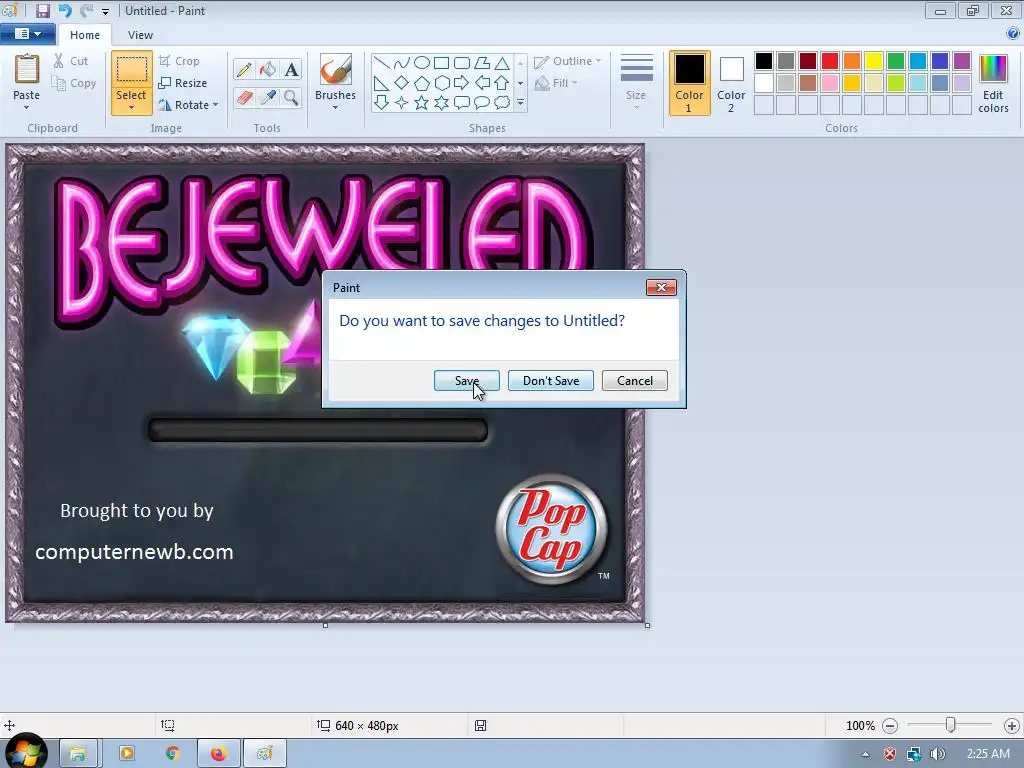Pick the black color swatch in palette

click(764, 61)
